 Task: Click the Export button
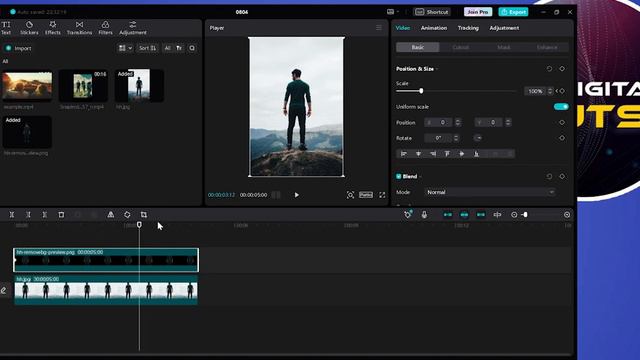click(513, 12)
